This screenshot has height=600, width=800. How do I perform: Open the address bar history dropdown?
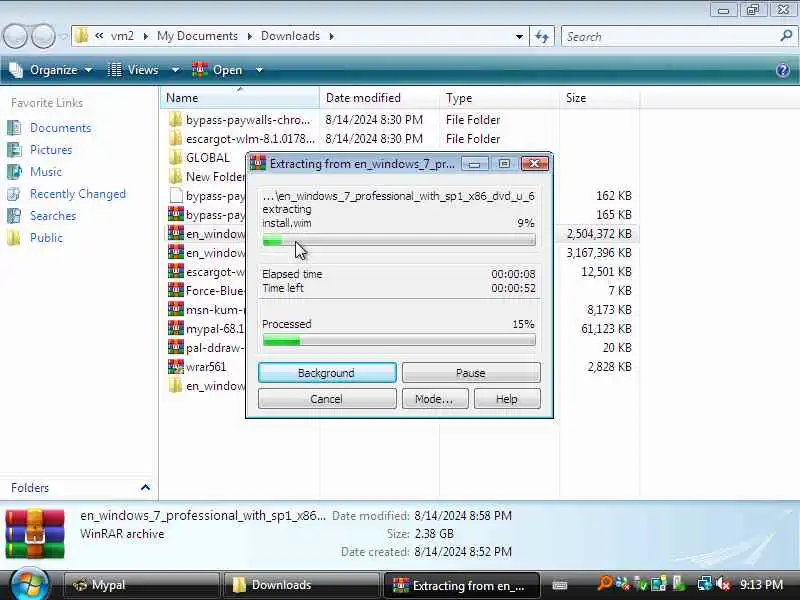click(x=519, y=37)
